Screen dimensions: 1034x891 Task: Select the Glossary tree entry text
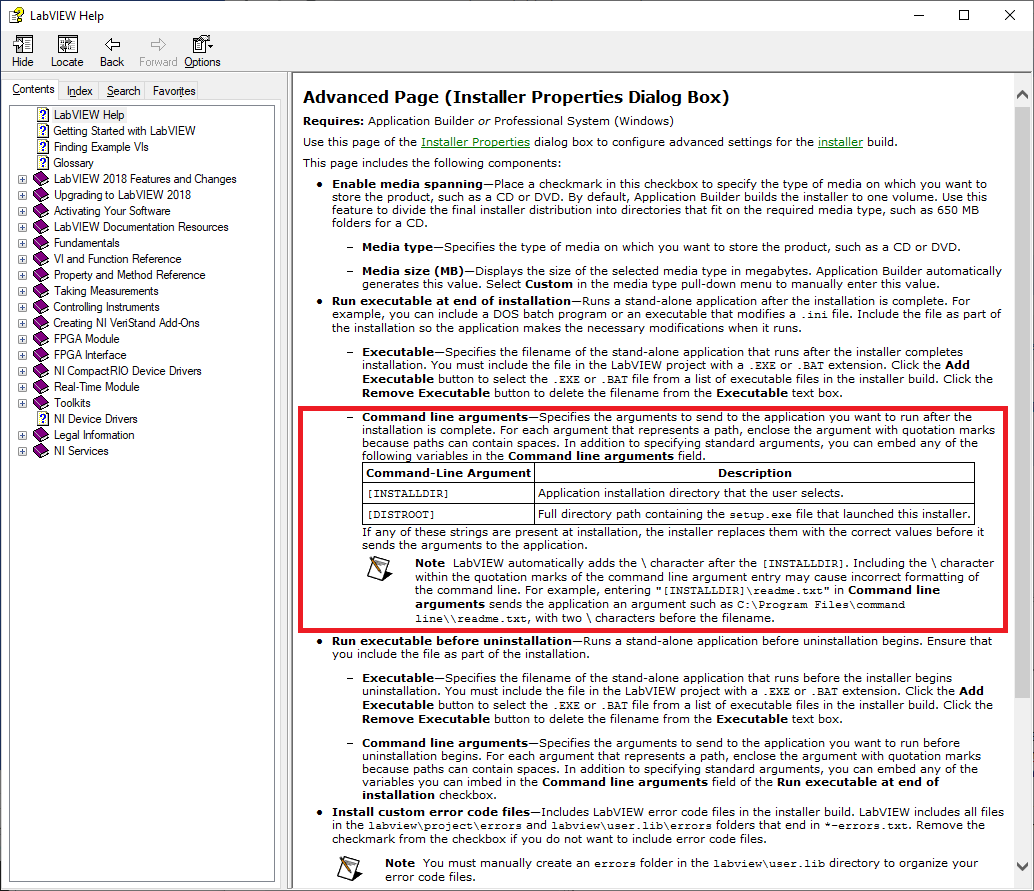(x=73, y=163)
